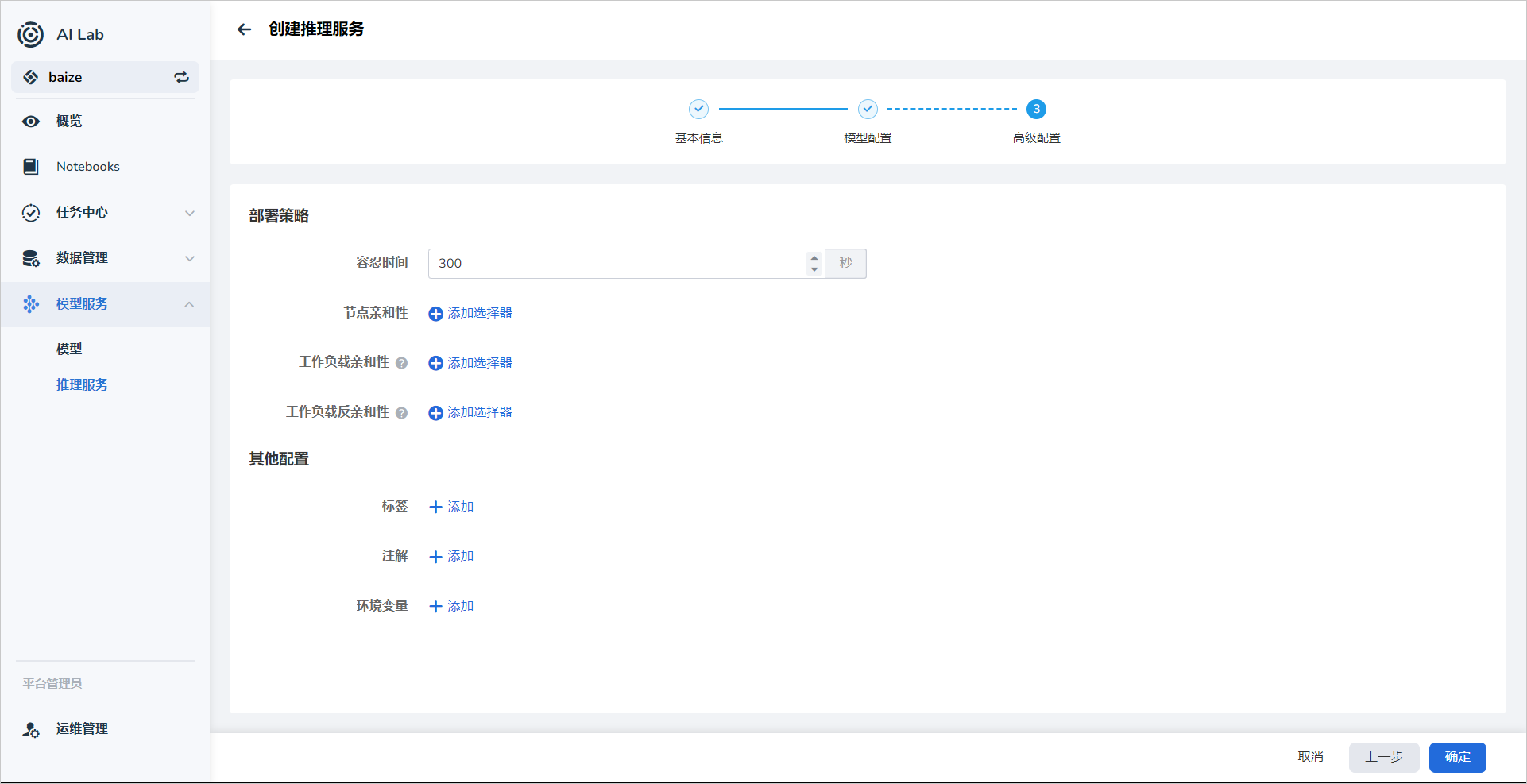Image resolution: width=1527 pixels, height=784 pixels.
Task: Click the step 3 高级配置 circle
Action: click(1036, 109)
